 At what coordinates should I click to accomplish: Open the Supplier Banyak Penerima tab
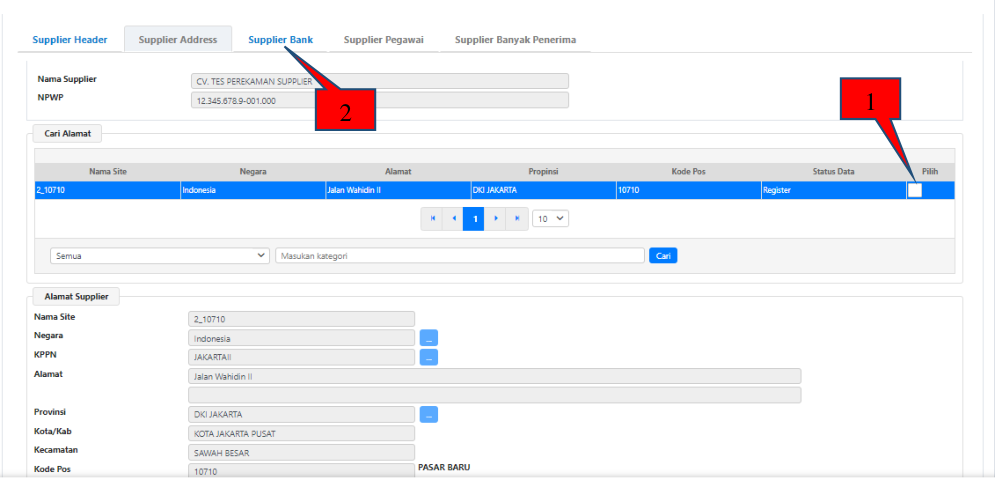click(515, 40)
